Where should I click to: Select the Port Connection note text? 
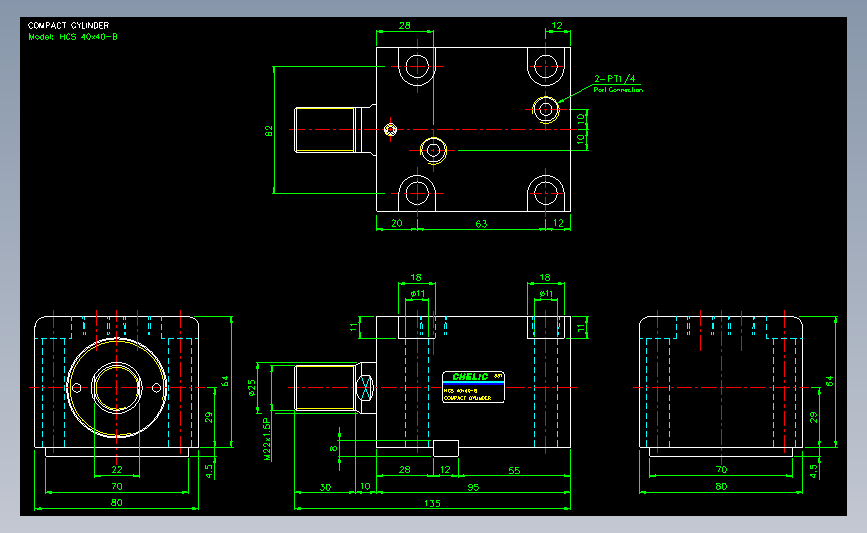(x=618, y=90)
